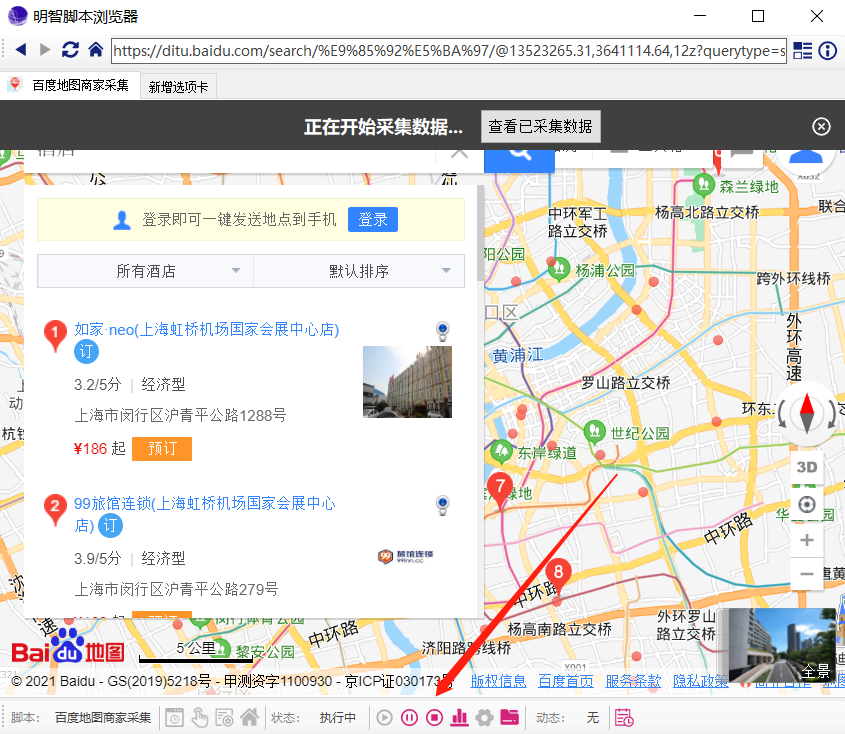Switch to 新增选项卡 tab
The image size is (845, 734).
coord(178,87)
